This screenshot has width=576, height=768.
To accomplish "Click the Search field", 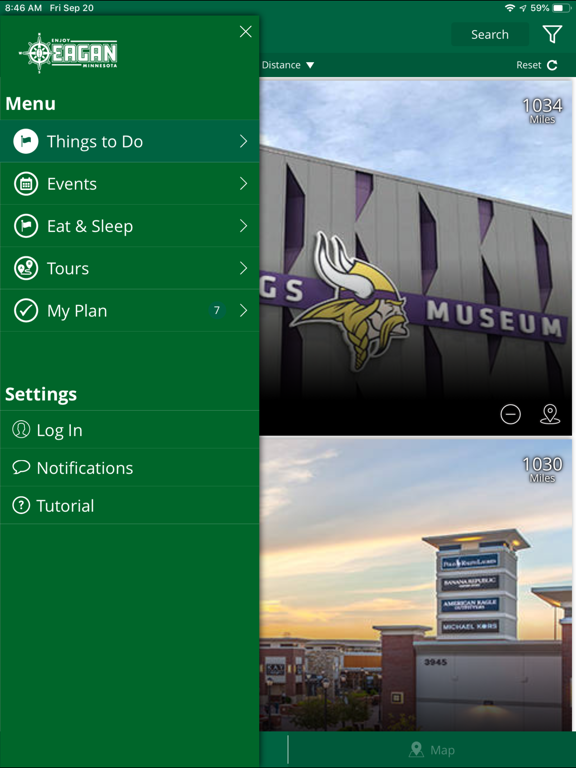I will point(490,34).
